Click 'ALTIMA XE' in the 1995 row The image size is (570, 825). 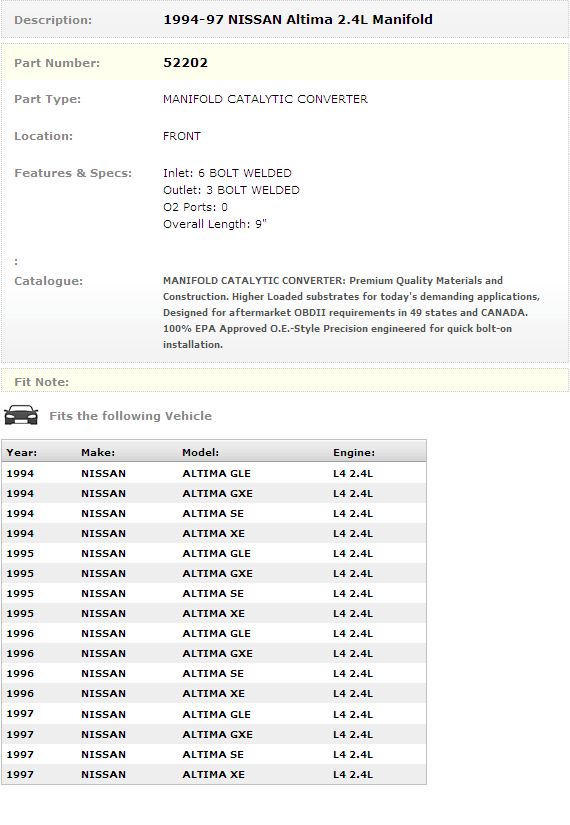pyautogui.click(x=214, y=613)
